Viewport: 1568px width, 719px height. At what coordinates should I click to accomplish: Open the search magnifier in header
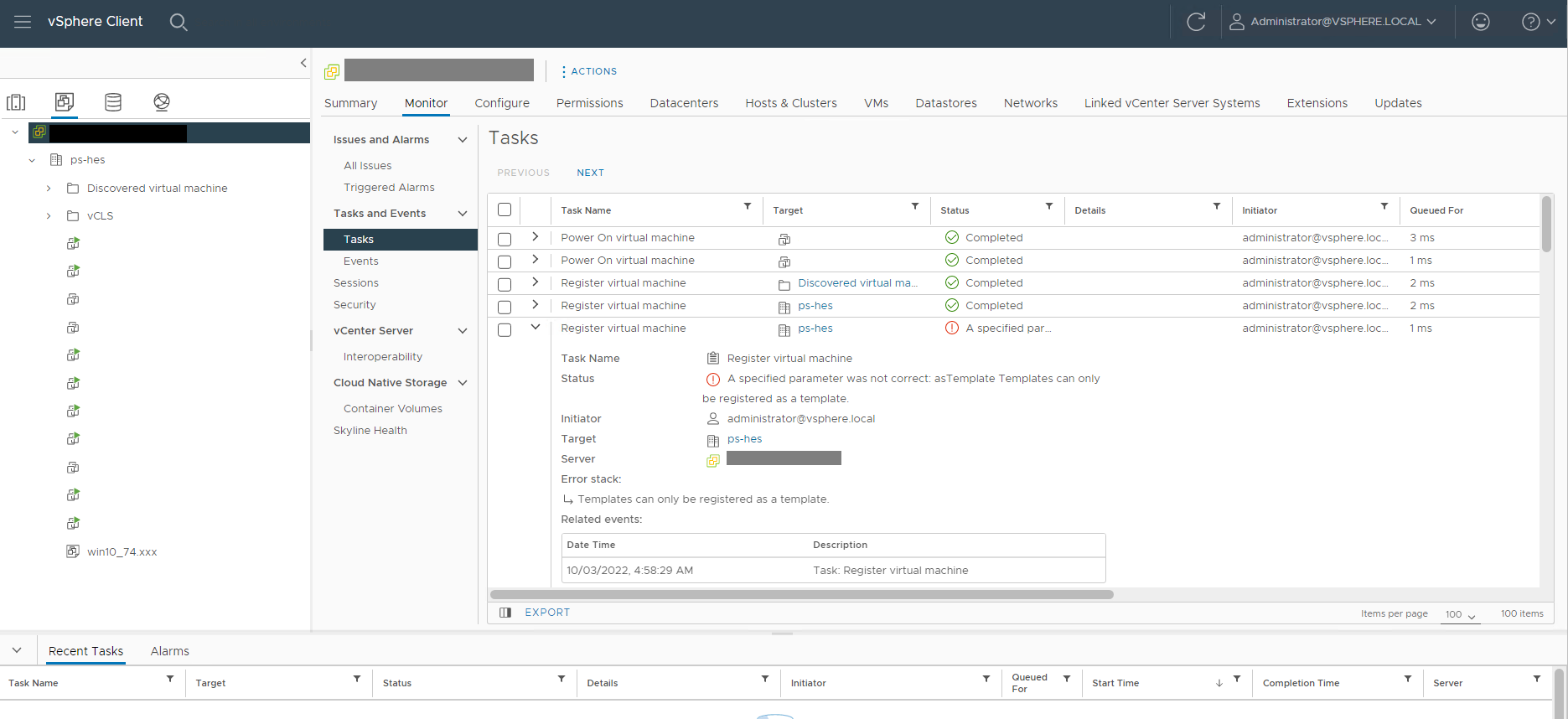pyautogui.click(x=179, y=22)
